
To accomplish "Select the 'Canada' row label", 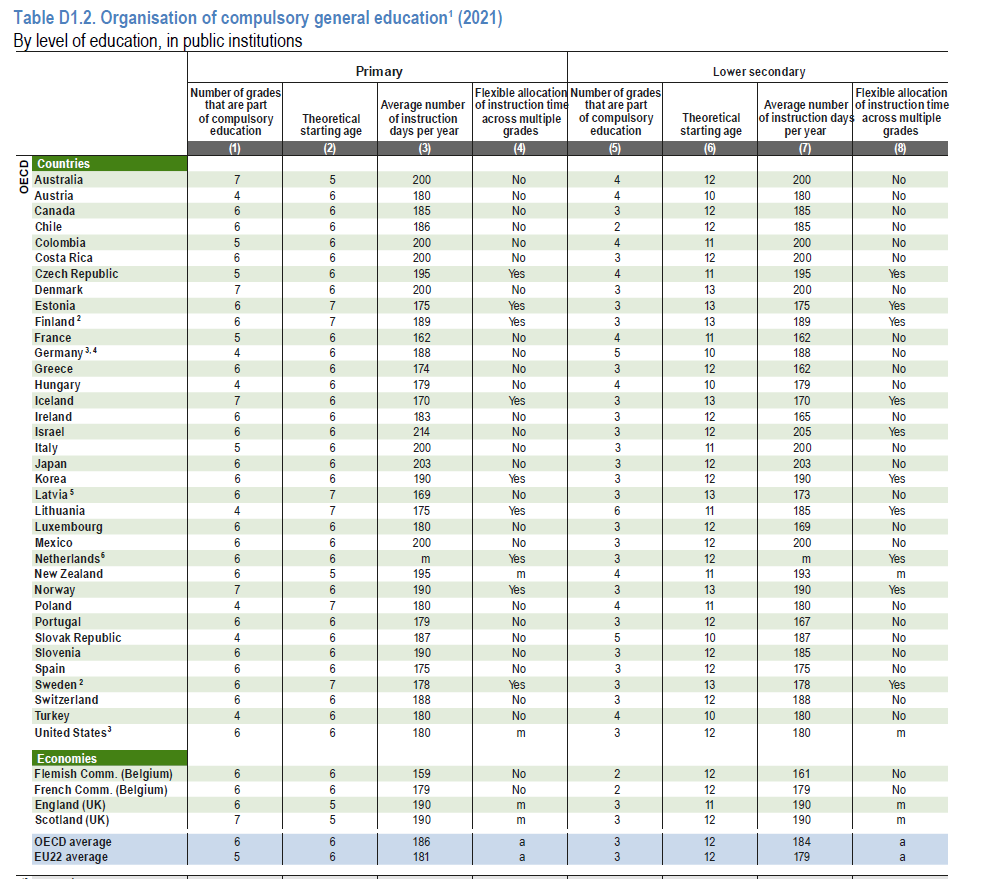I will click(x=55, y=211).
